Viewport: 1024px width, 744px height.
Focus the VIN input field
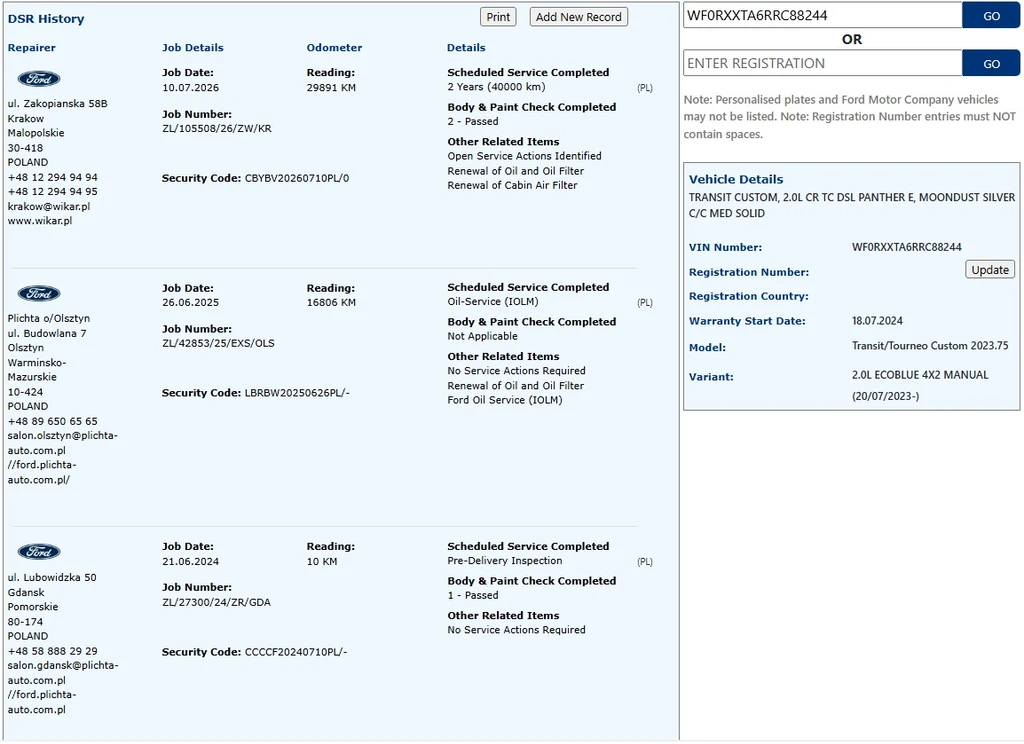[822, 16]
